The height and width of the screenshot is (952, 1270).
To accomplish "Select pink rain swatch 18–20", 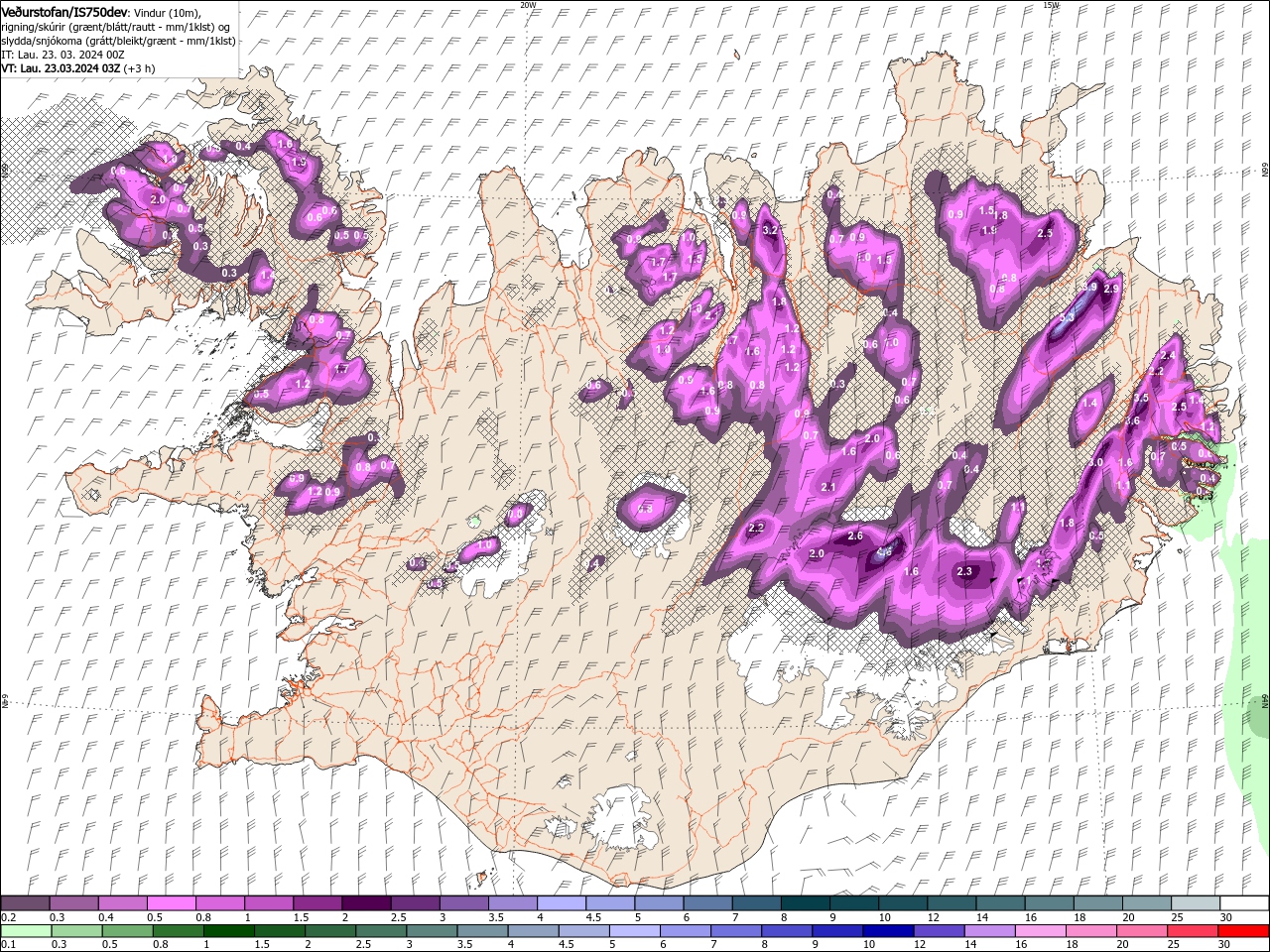I will pos(1090,931).
